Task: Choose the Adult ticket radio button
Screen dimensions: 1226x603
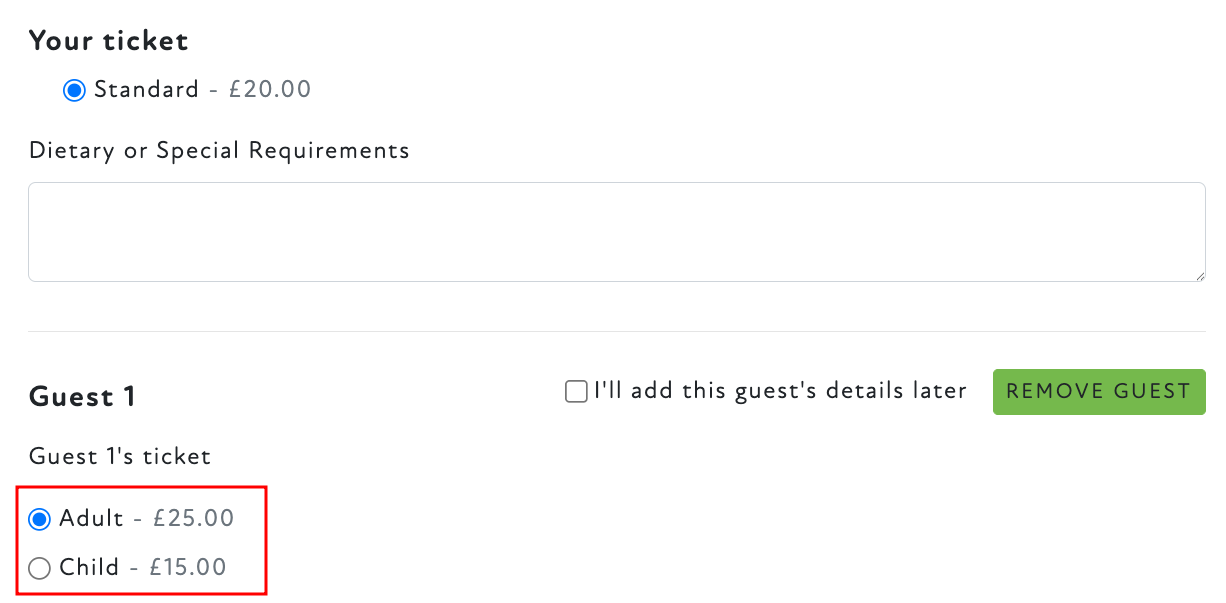Action: point(40,519)
